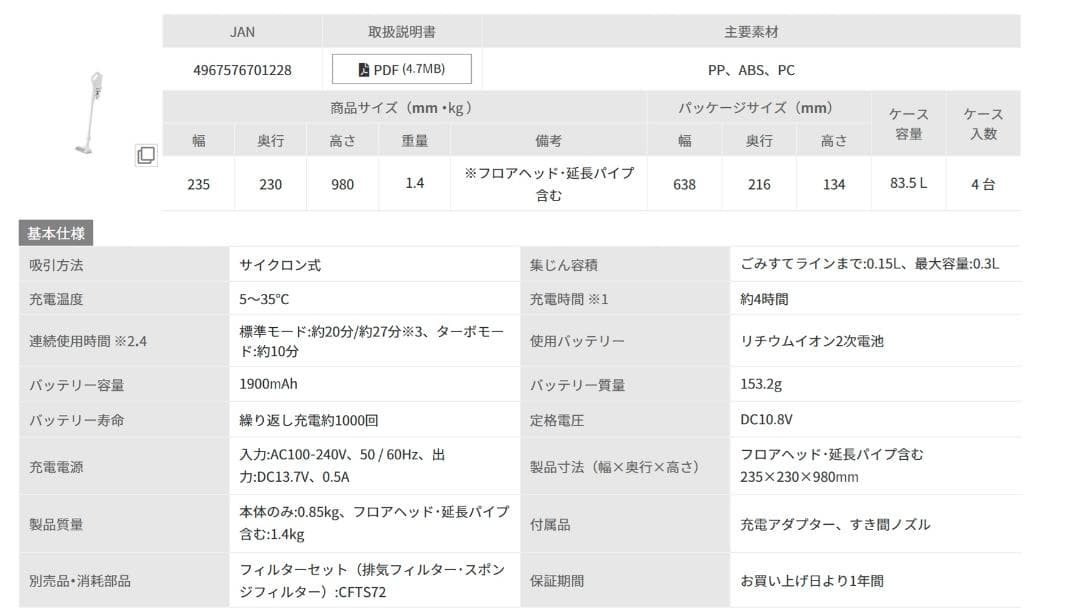The image size is (1080, 612).
Task: Click the enlarge image icon beside thumbnail
Action: tap(146, 155)
